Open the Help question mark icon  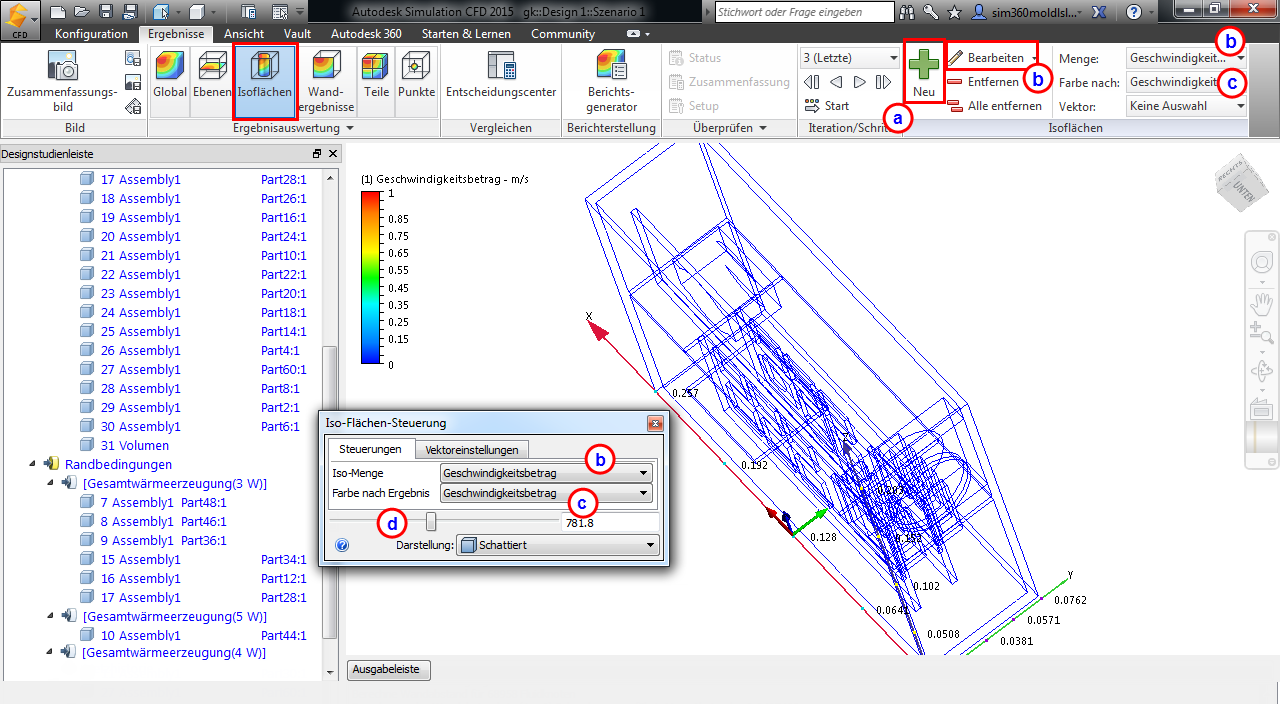click(x=1133, y=12)
